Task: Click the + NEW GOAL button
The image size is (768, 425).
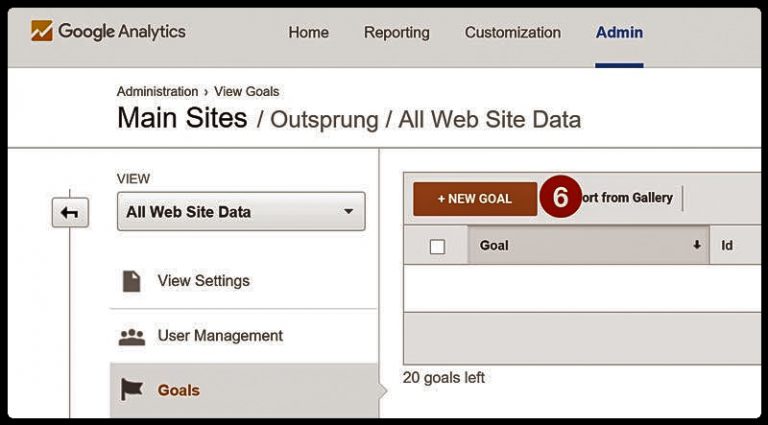Action: (x=475, y=199)
